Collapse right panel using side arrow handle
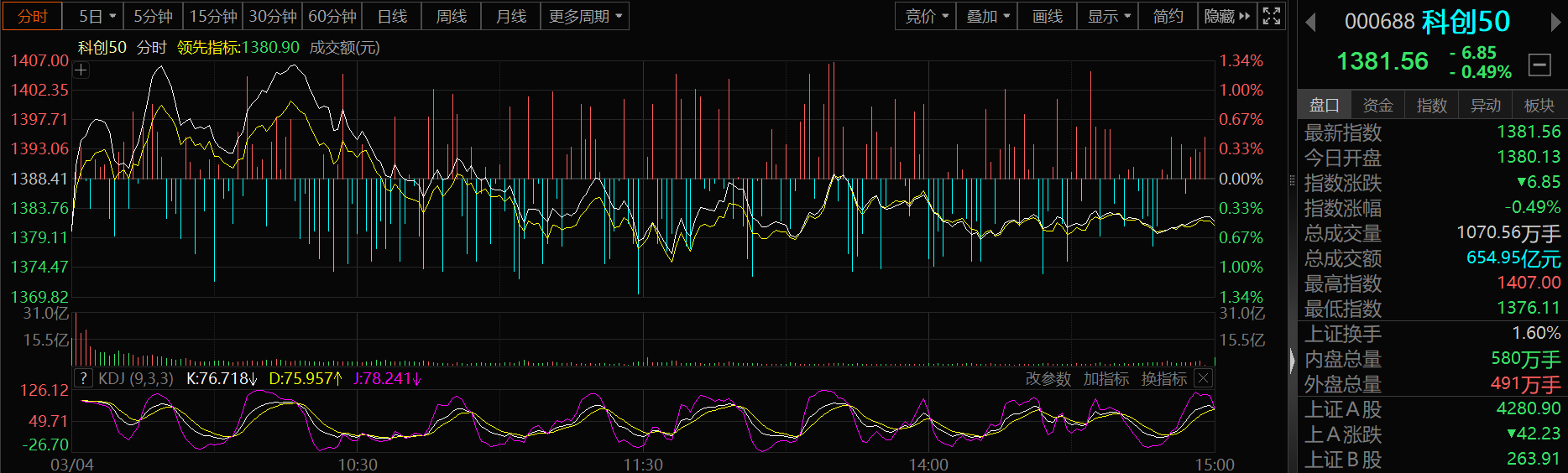 [x=1292, y=361]
